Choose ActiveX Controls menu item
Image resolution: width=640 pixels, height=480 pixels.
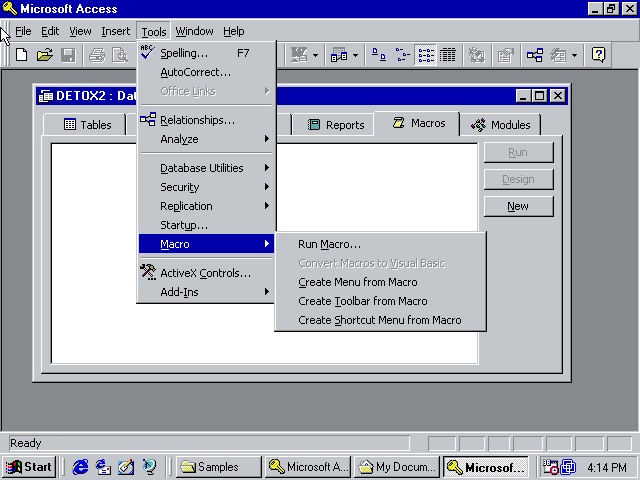(206, 273)
